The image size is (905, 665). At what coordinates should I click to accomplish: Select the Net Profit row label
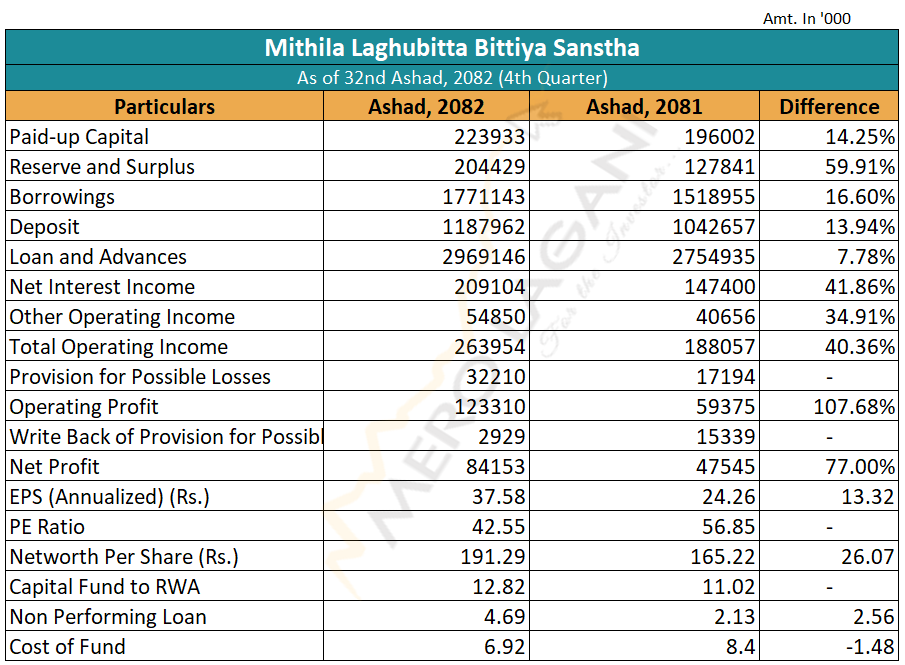[54, 468]
